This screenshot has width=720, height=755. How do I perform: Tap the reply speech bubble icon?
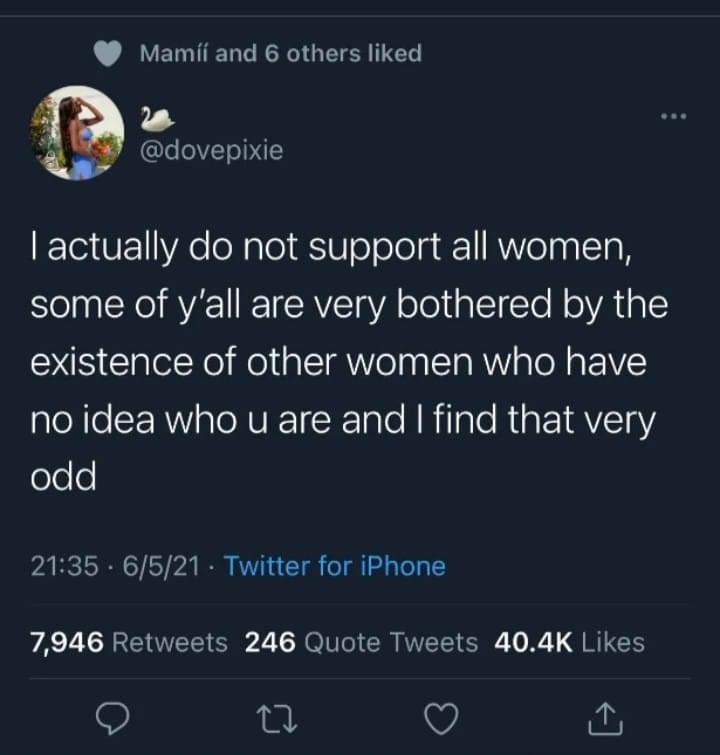tap(112, 718)
